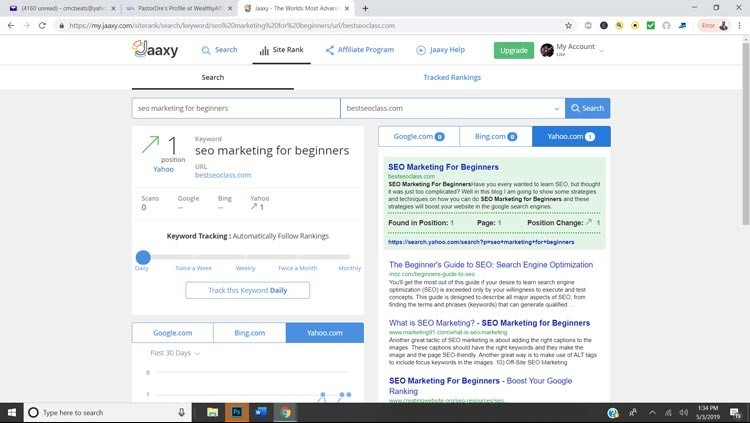Click the taskbar microphone icon
Image resolution: width=750 pixels, height=423 pixels.
click(x=181, y=412)
